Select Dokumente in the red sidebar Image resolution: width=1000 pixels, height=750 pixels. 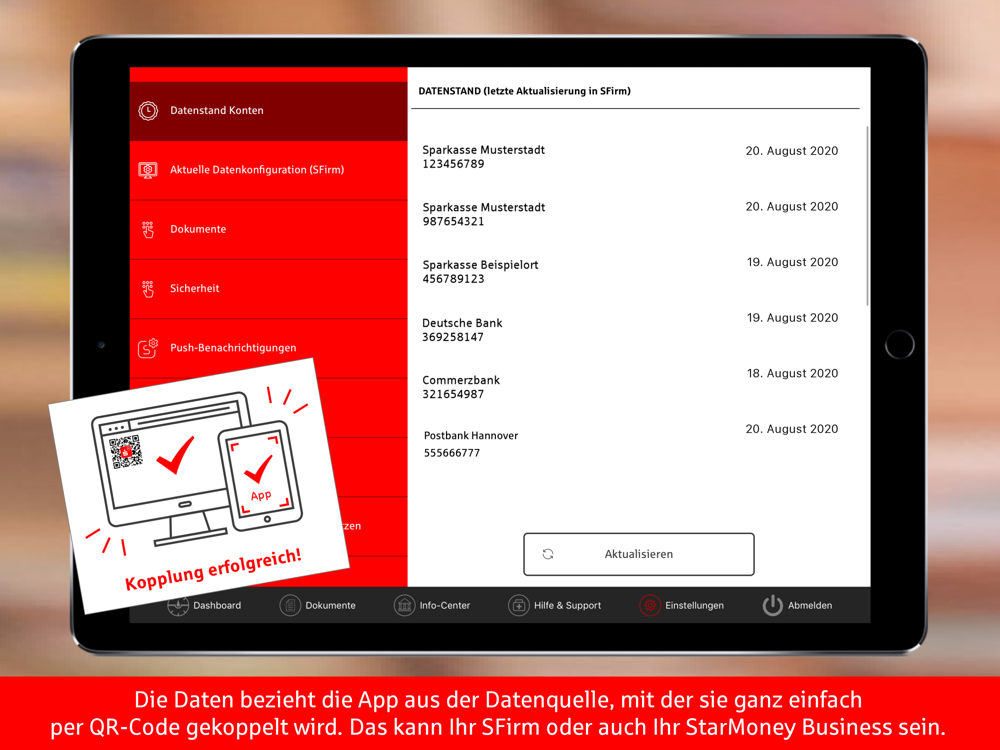(x=268, y=230)
